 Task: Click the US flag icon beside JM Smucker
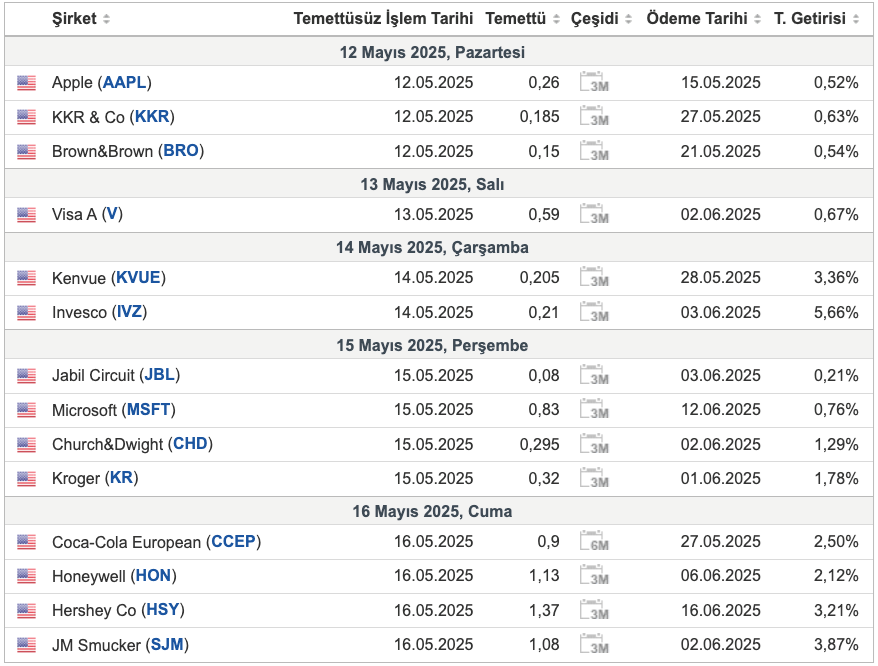26,645
